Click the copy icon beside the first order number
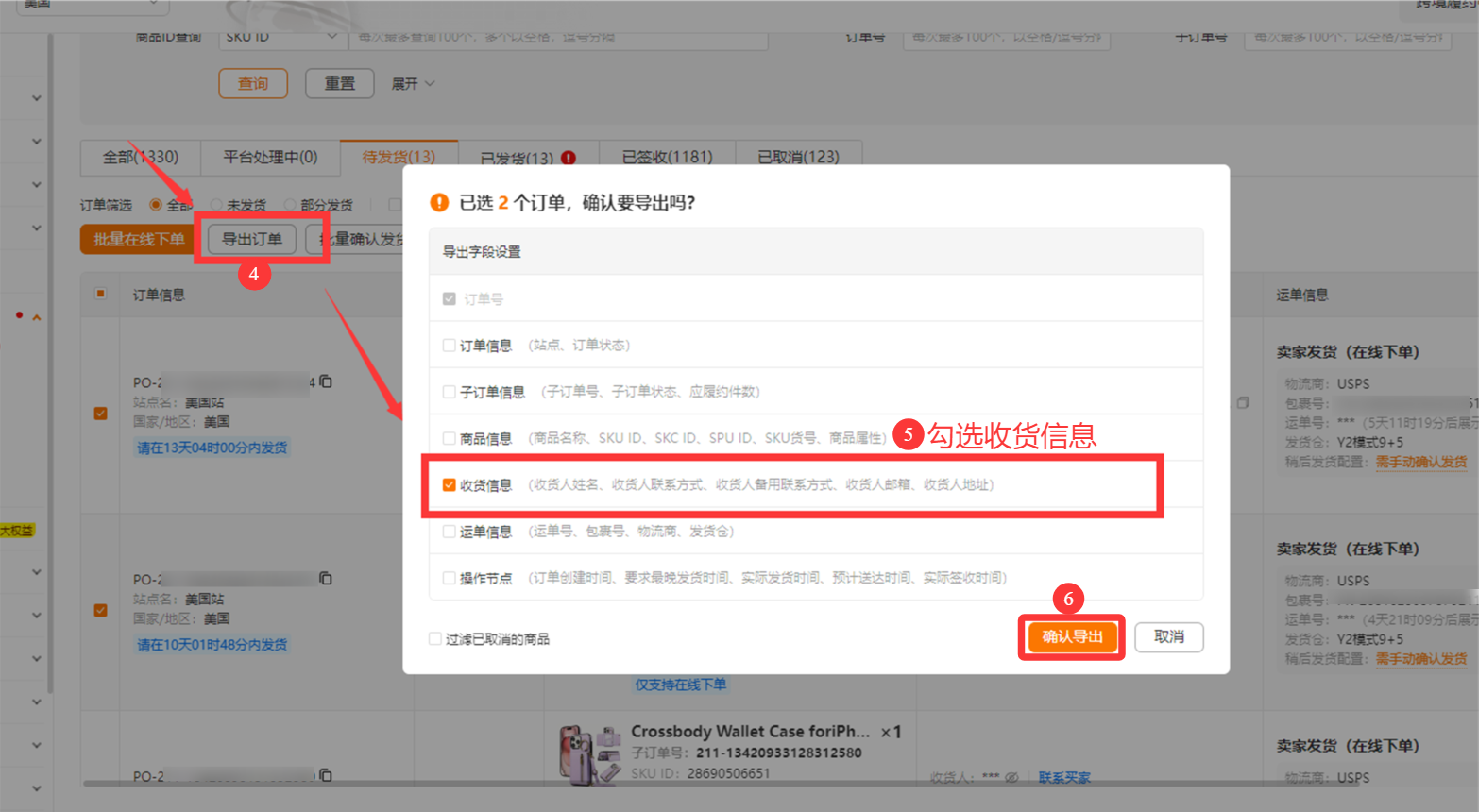Viewport: 1479px width, 812px height. pos(326,381)
